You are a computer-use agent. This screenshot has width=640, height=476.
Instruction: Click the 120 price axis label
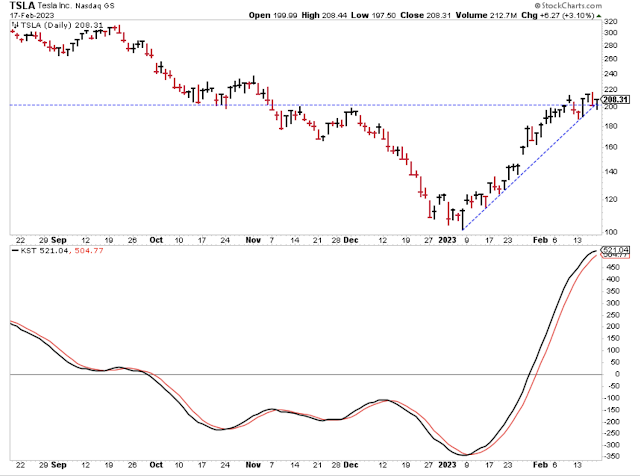pos(611,200)
